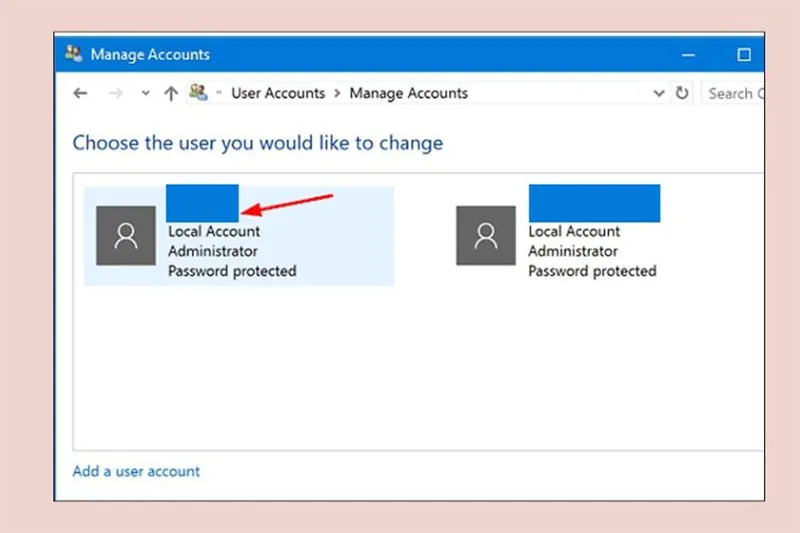800x533 pixels.
Task: Maximize the Manage Accounts window
Action: (x=744, y=55)
